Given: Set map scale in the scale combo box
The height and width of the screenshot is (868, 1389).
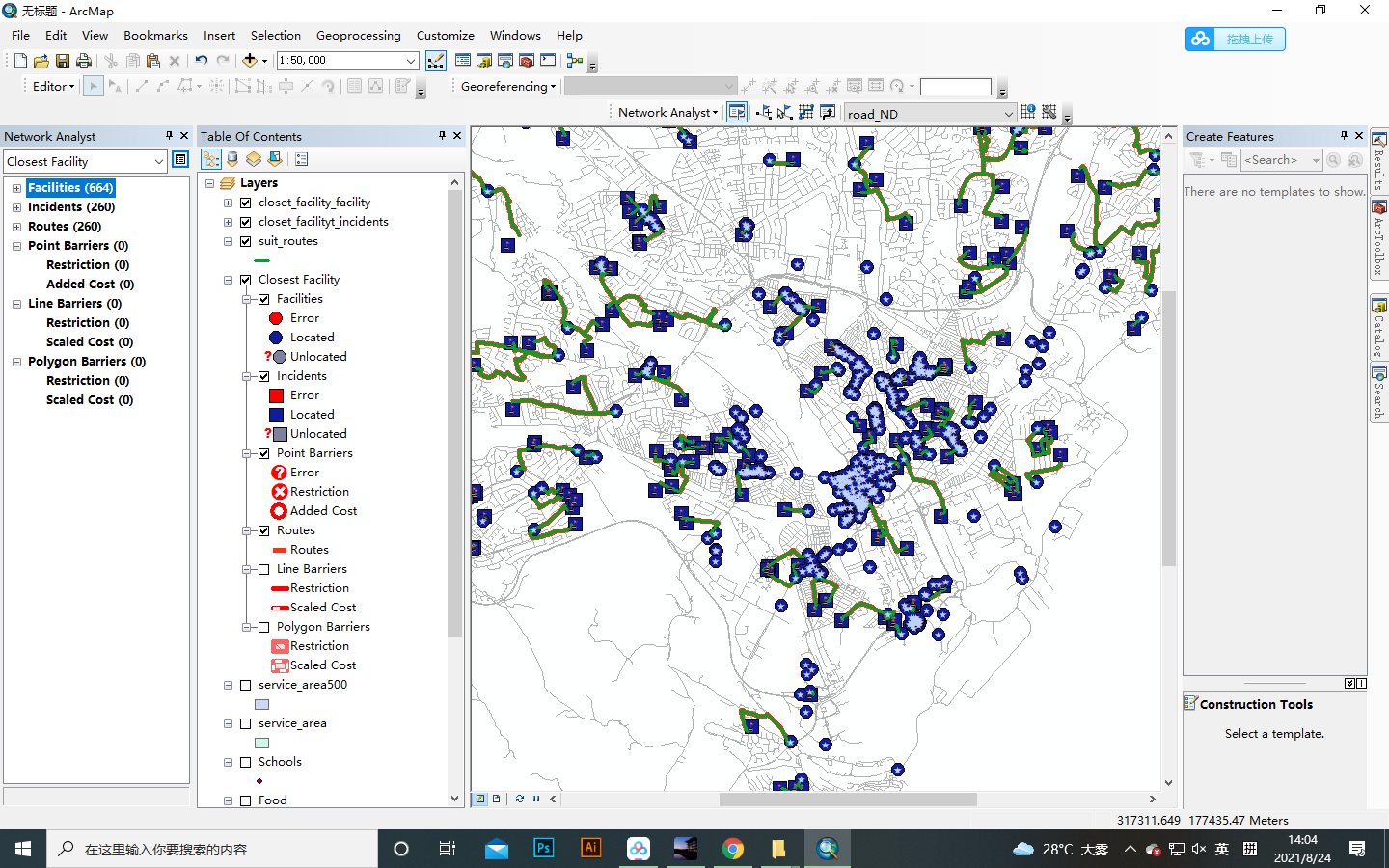Looking at the screenshot, I should point(338,60).
